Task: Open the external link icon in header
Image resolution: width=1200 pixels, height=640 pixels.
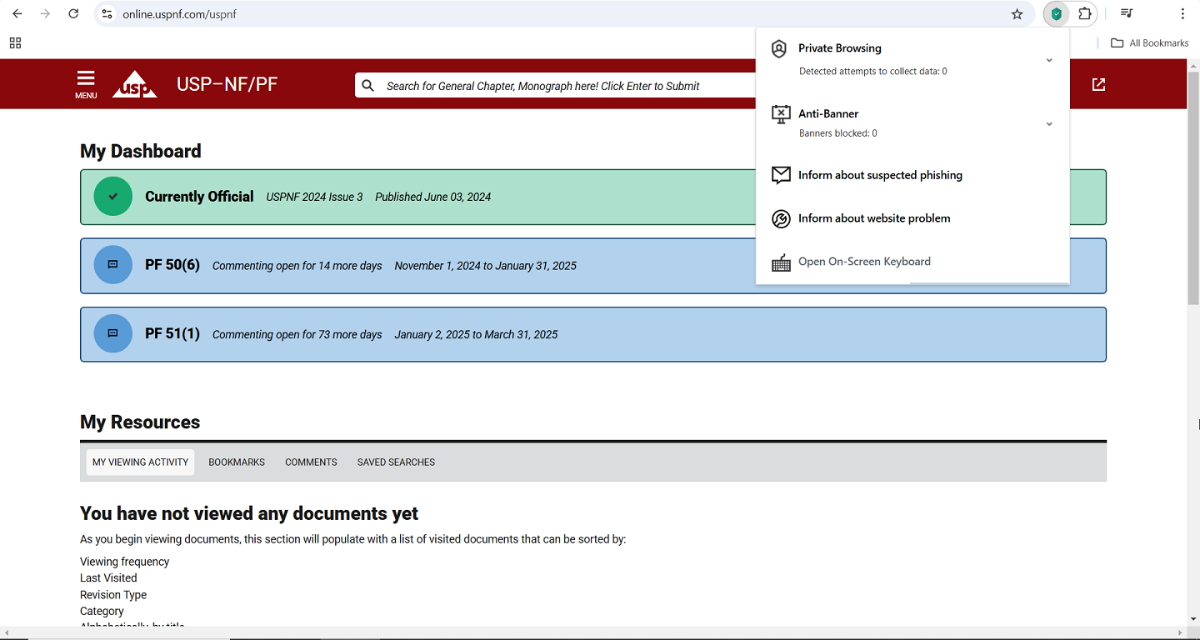Action: 1099,85
